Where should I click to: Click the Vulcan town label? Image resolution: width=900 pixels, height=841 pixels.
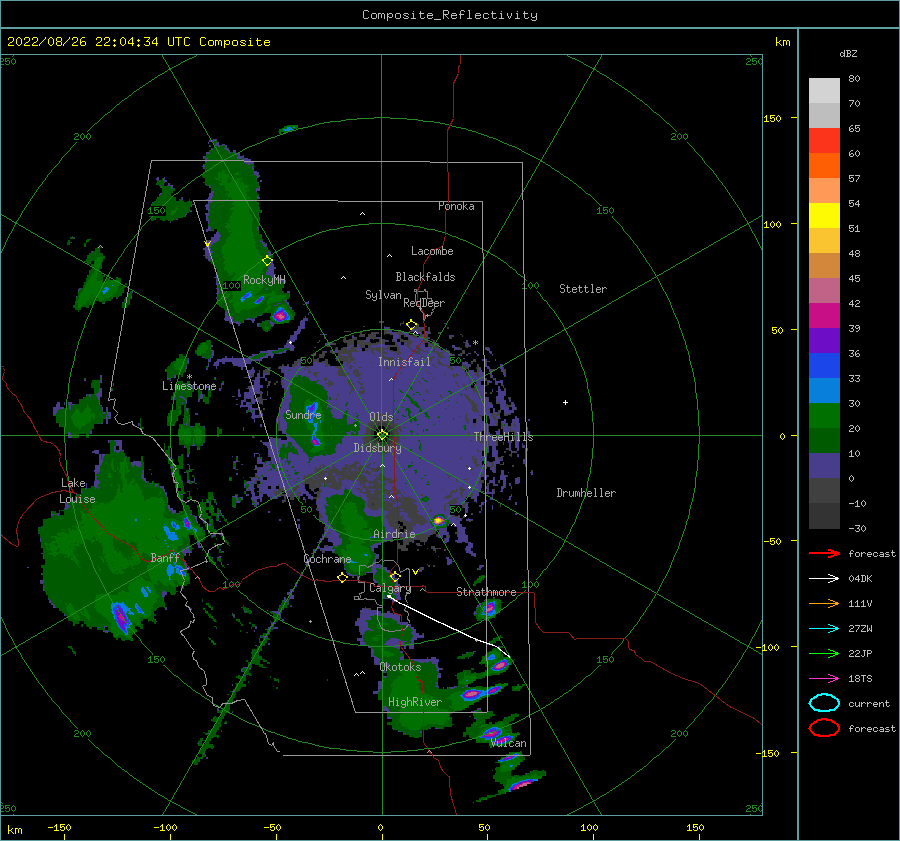coord(509,743)
